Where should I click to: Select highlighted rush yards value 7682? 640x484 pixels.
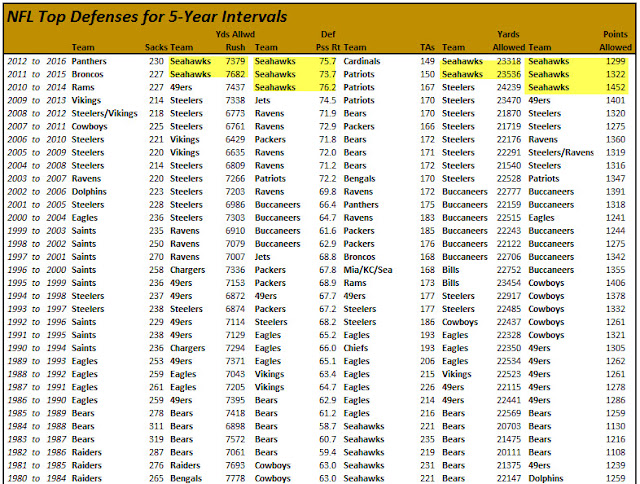(x=235, y=74)
